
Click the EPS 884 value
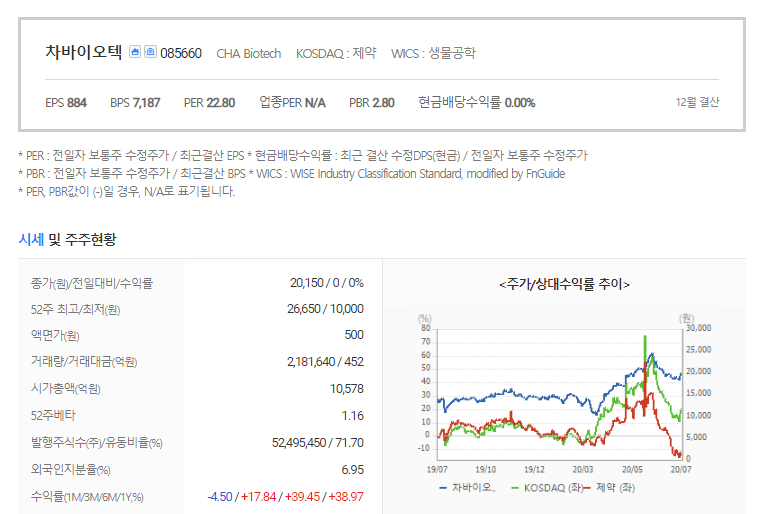66,103
